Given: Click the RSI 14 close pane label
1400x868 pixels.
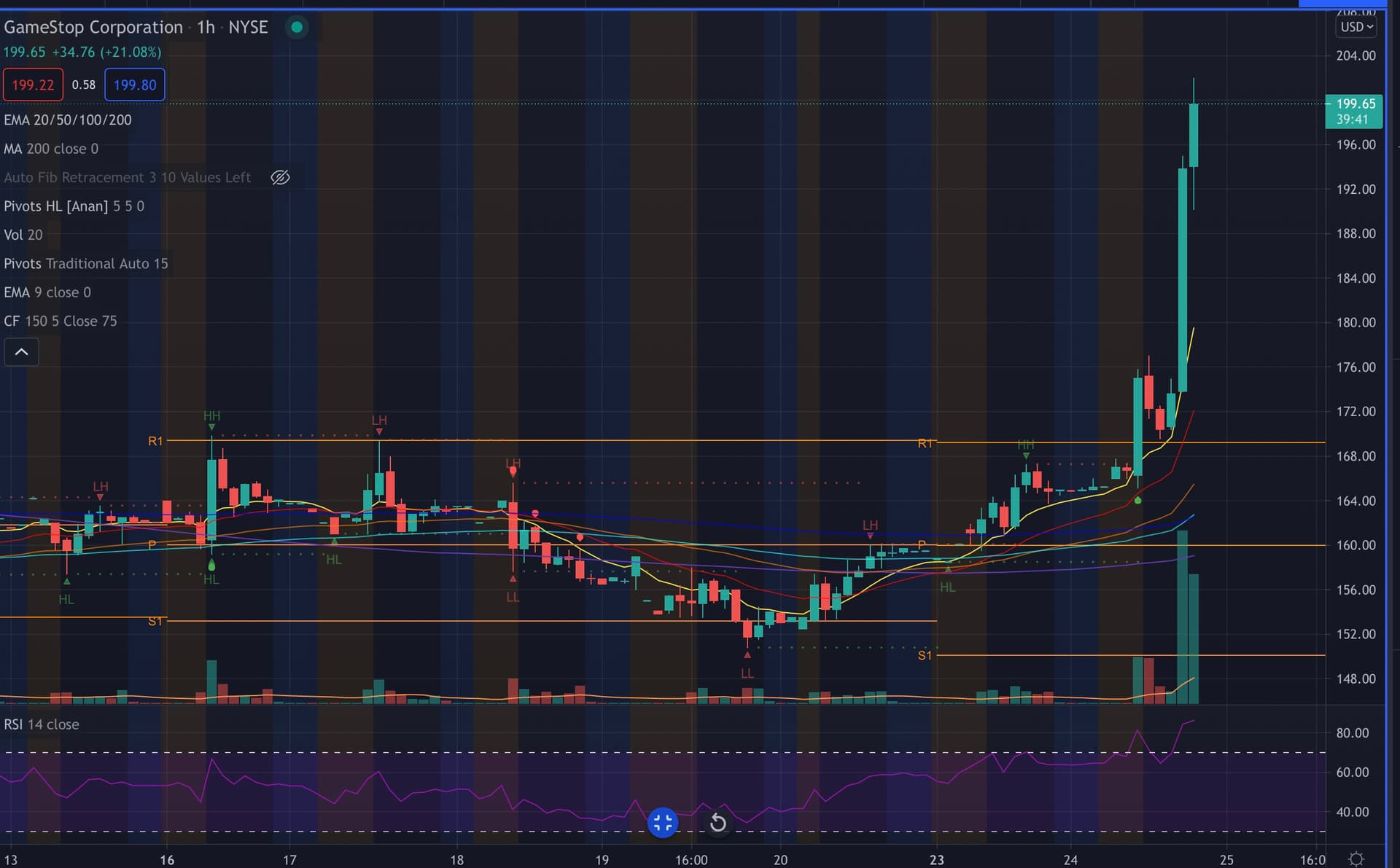Looking at the screenshot, I should pos(42,724).
